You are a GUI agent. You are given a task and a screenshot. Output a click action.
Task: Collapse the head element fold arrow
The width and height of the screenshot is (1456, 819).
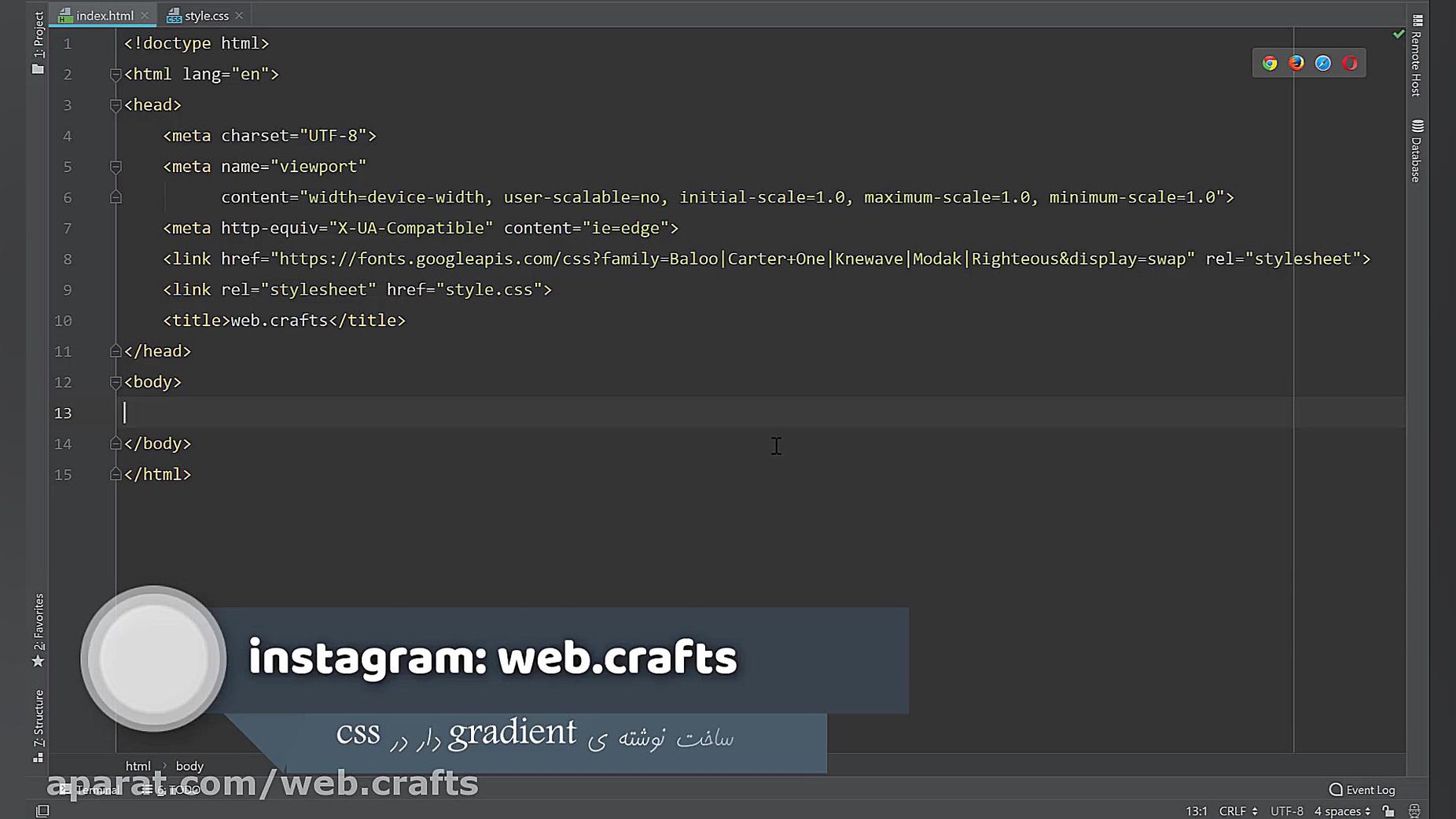click(115, 105)
